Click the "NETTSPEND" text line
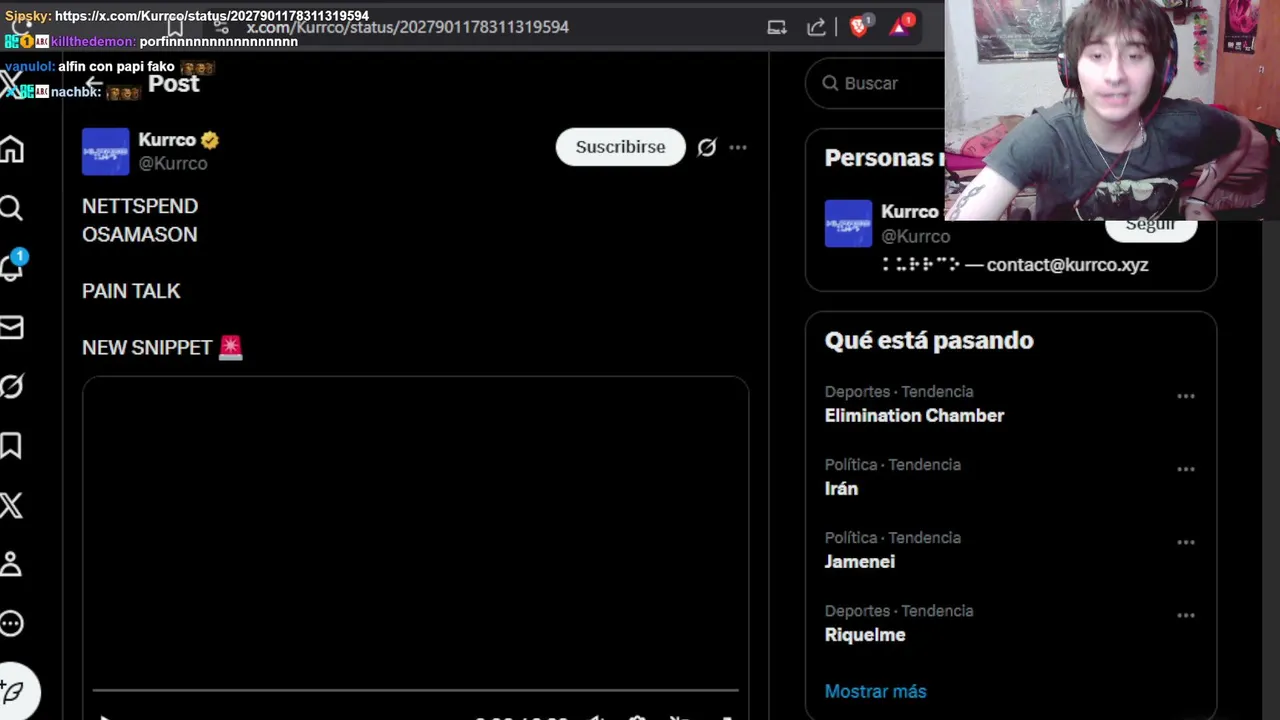This screenshot has height=720, width=1280. pyautogui.click(x=140, y=206)
